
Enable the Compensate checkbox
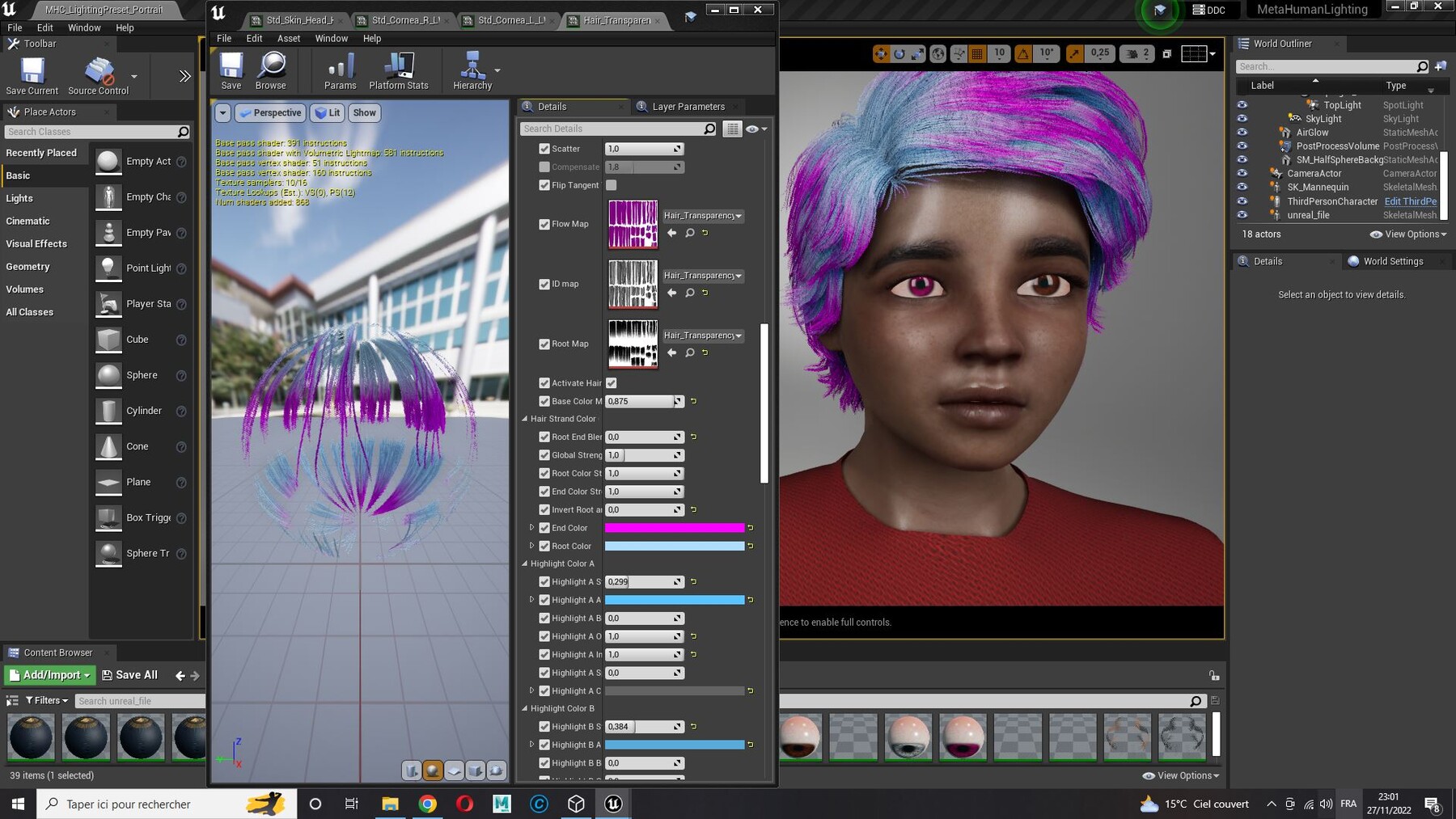(x=544, y=167)
